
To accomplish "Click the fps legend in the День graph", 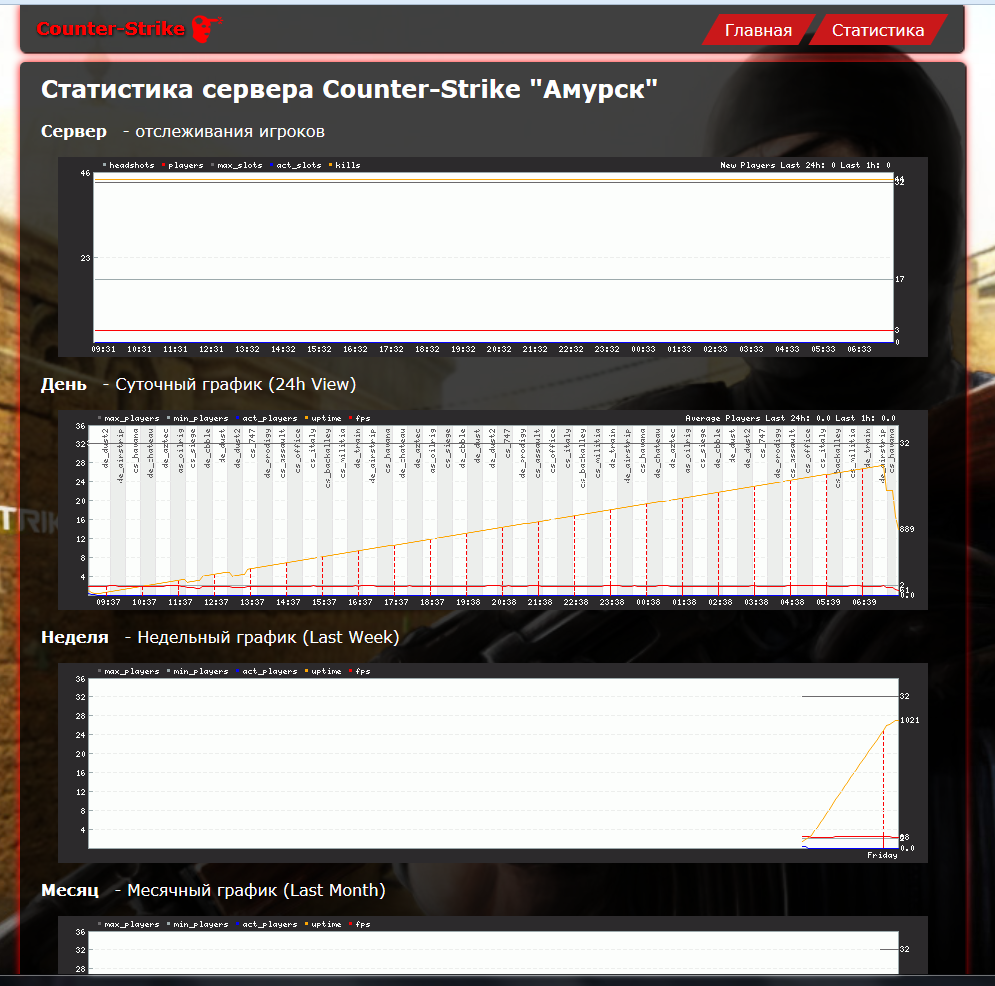I will click(x=362, y=418).
